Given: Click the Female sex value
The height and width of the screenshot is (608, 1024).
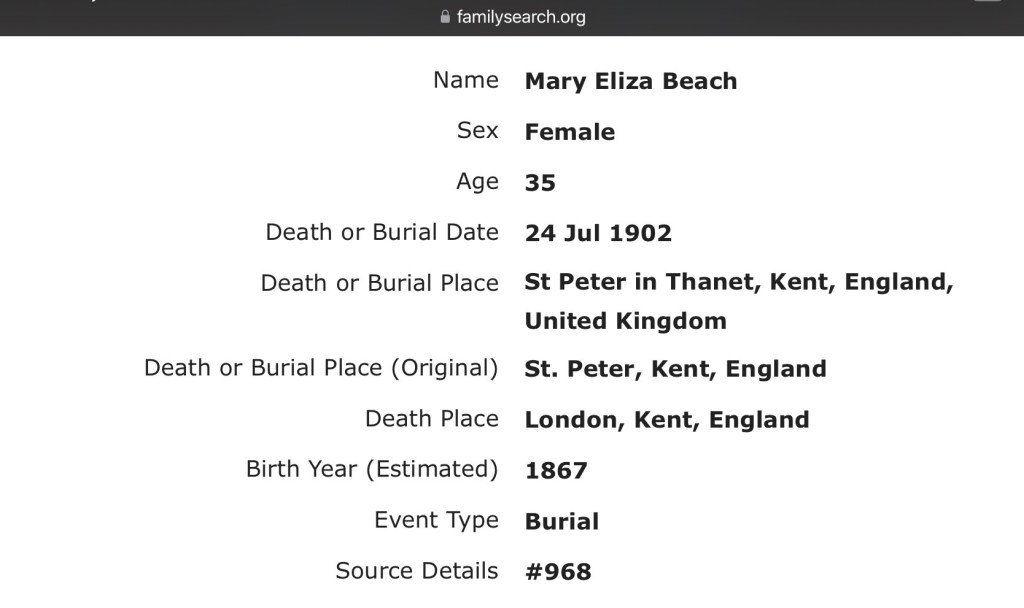Looking at the screenshot, I should [569, 132].
